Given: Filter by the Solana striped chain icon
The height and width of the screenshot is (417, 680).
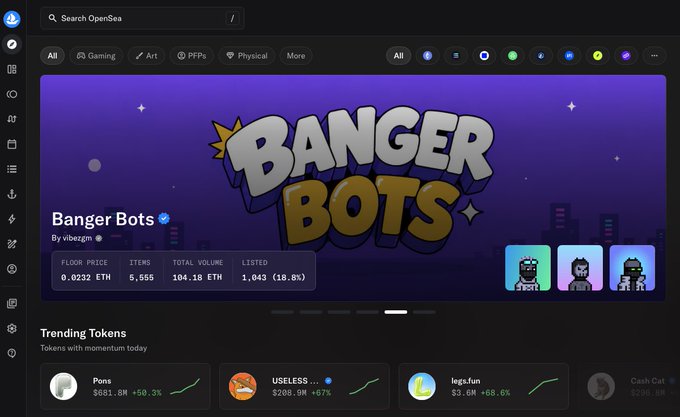Looking at the screenshot, I should (456, 55).
